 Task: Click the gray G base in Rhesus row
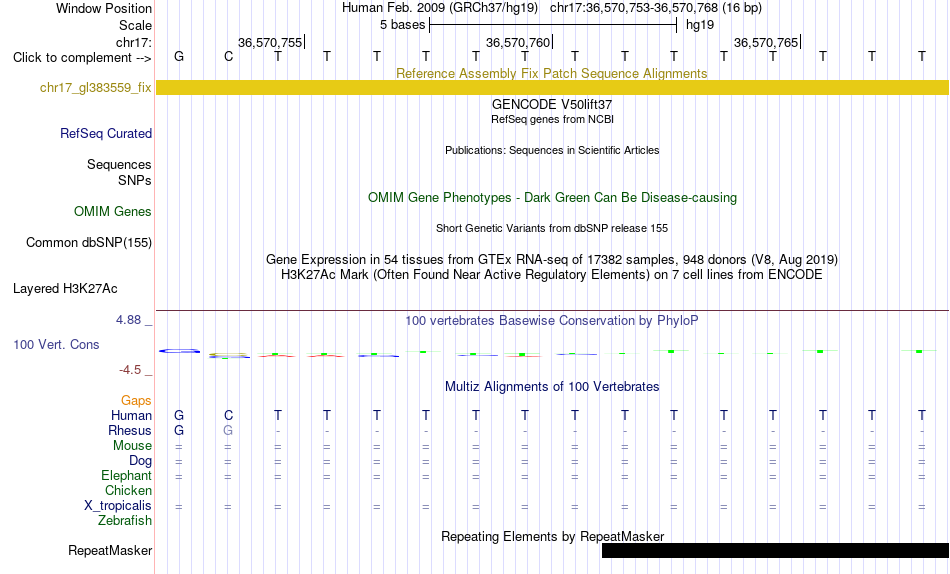tap(228, 430)
